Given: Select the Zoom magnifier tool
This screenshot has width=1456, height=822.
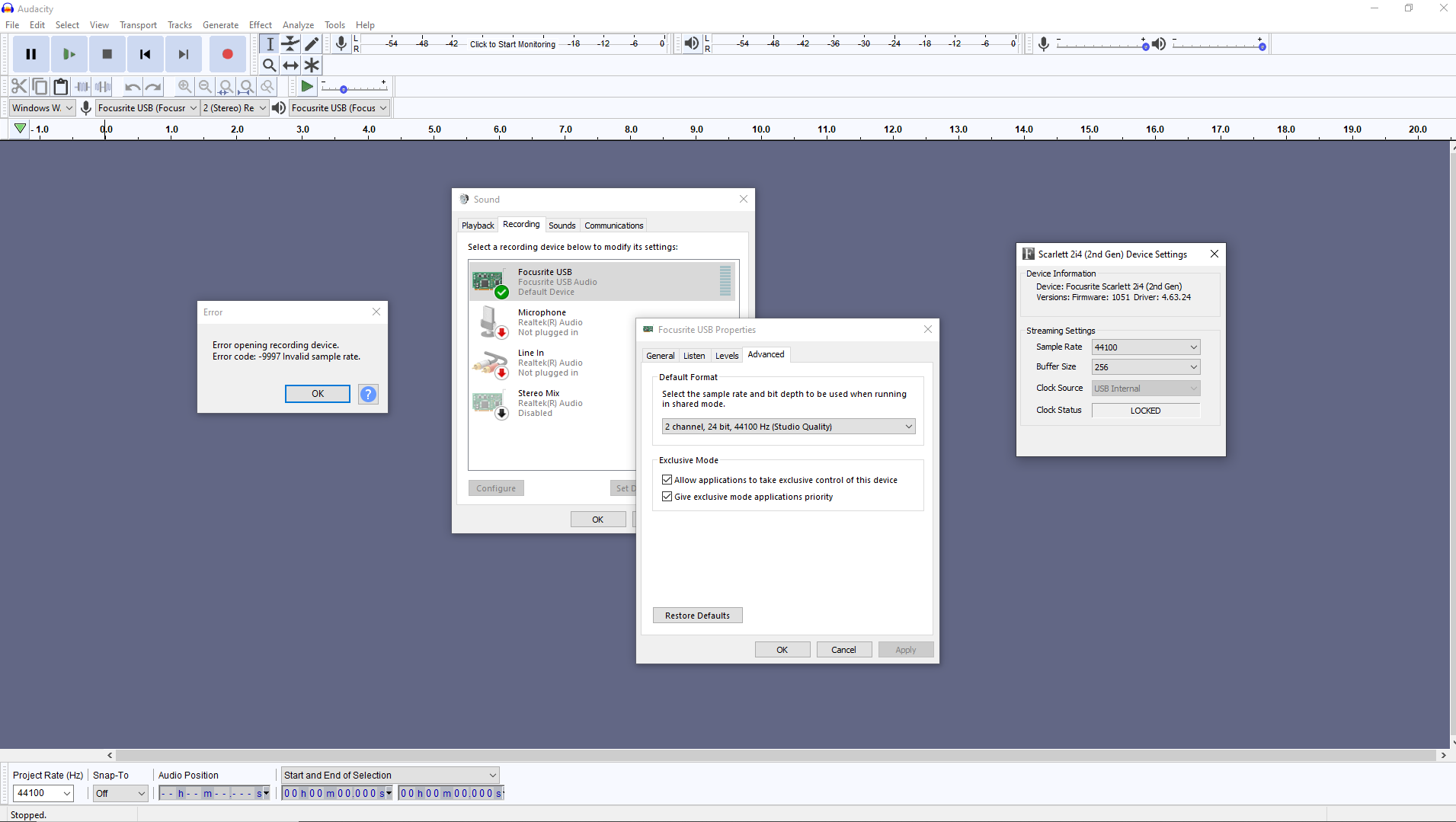Looking at the screenshot, I should point(270,66).
